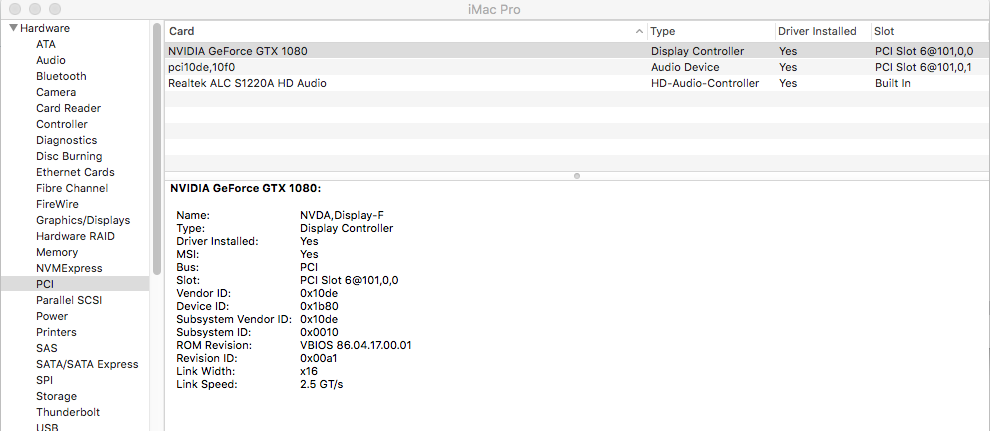Click the HD-Audio-Controller type cell
The width and height of the screenshot is (990, 431).
coord(705,83)
